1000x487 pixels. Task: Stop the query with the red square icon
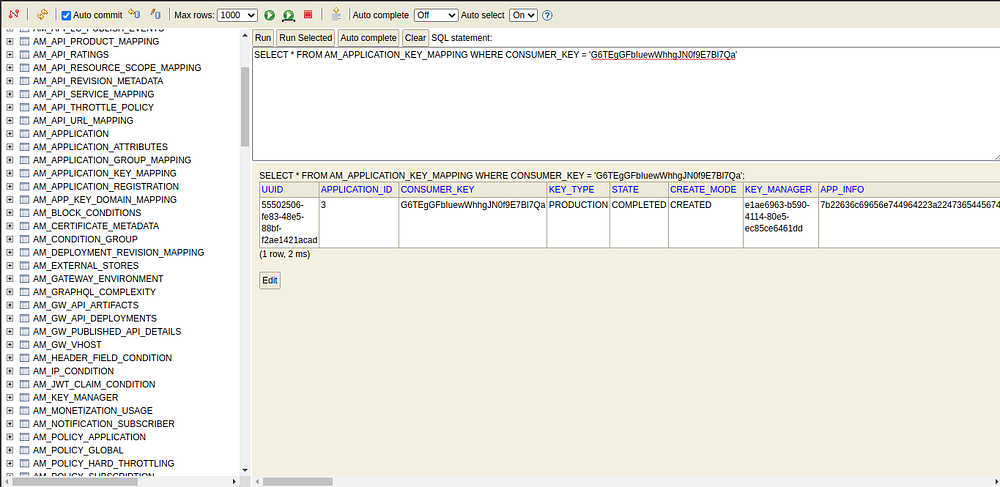[x=308, y=14]
